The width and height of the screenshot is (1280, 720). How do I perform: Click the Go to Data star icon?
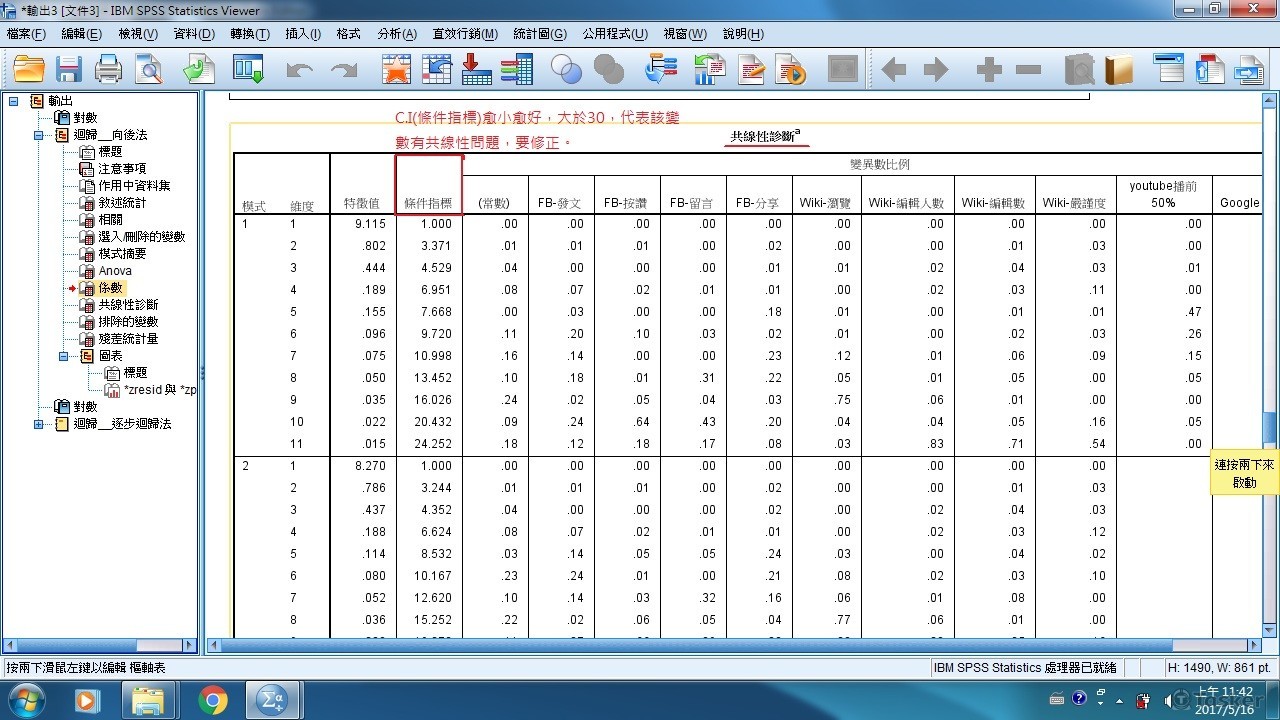pos(397,69)
